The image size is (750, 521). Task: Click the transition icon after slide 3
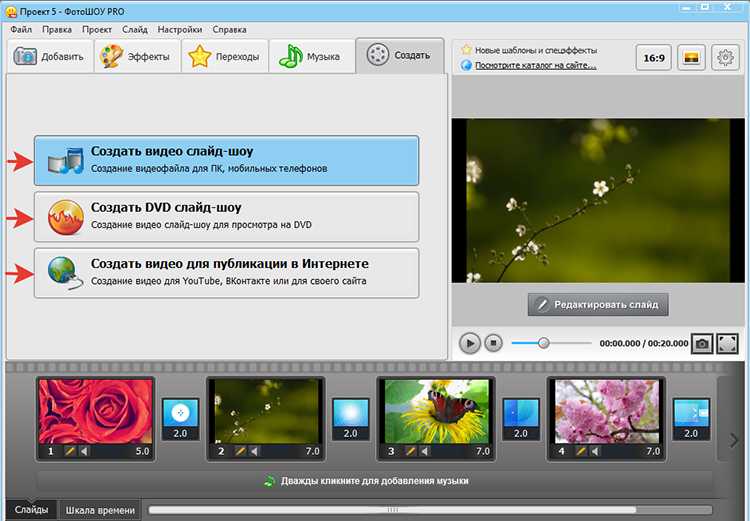click(520, 420)
